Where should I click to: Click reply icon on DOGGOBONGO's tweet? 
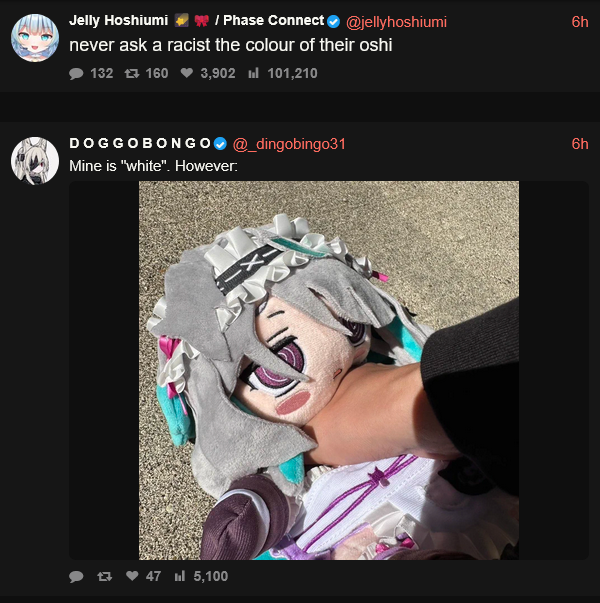coord(76,576)
